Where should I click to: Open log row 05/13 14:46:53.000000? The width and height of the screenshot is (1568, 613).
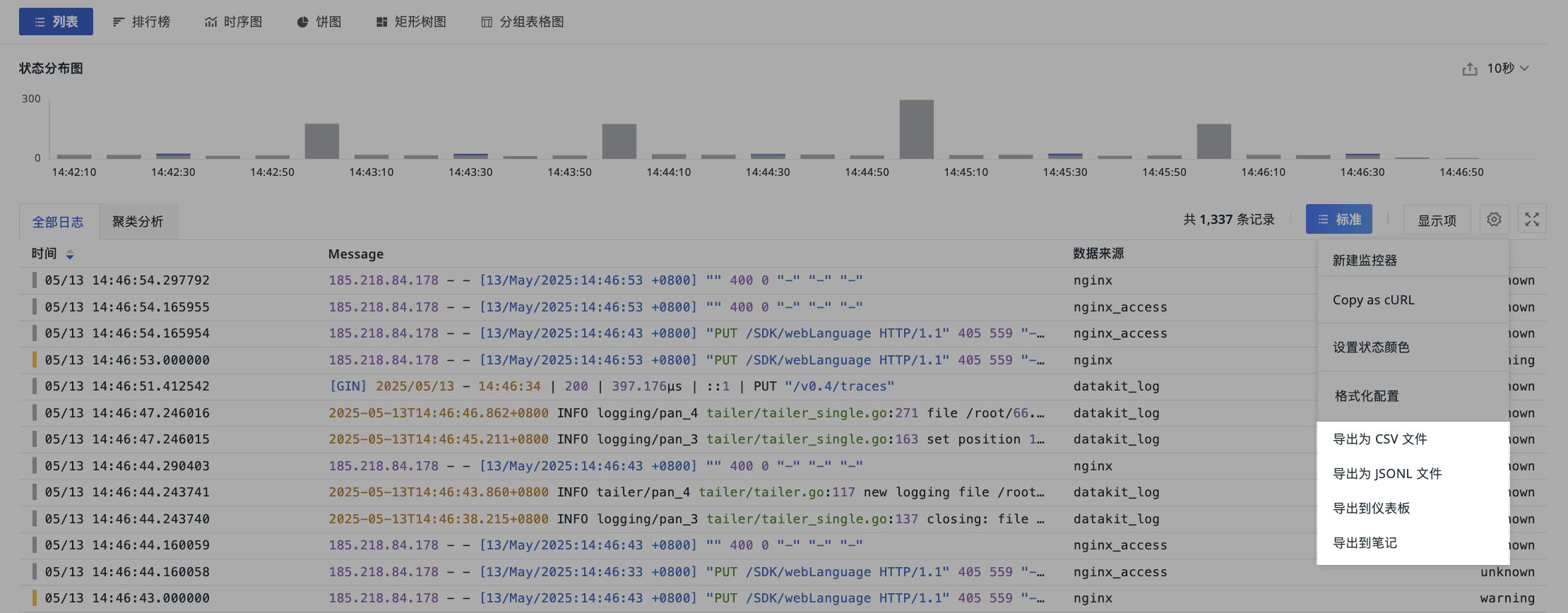pyautogui.click(x=783, y=360)
